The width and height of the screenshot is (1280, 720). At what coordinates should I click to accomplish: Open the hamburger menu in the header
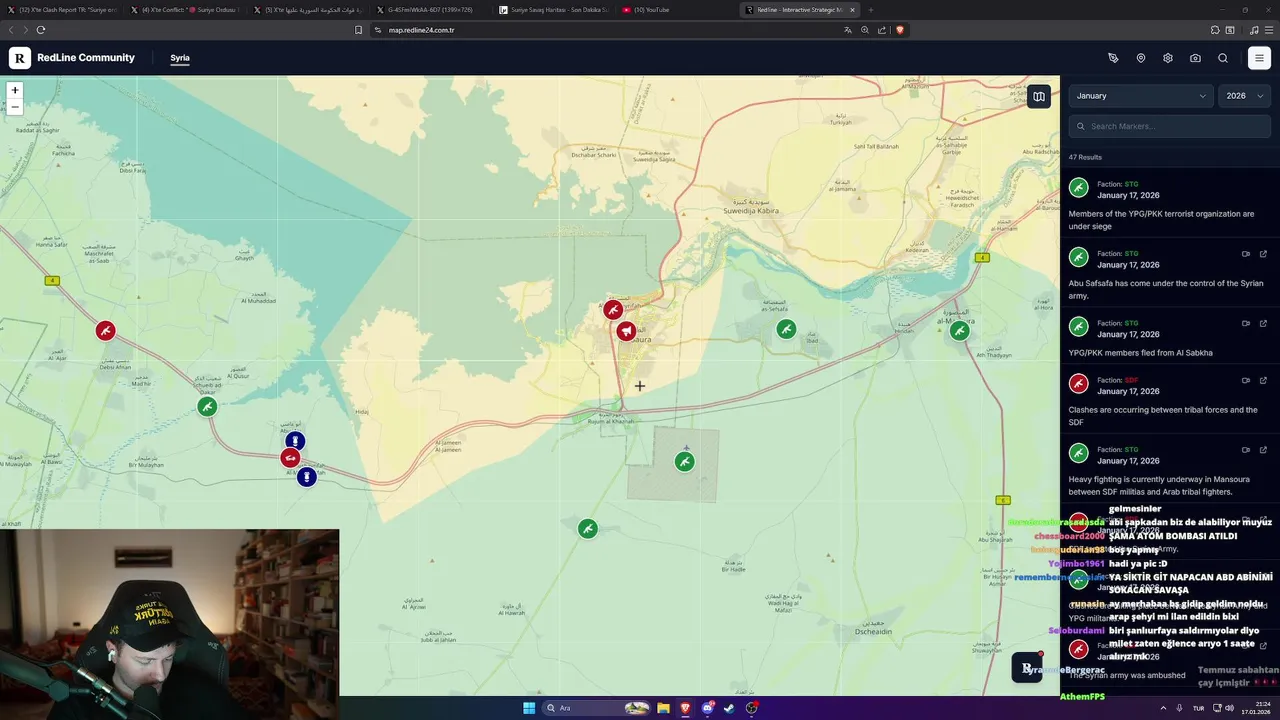pyautogui.click(x=1259, y=58)
